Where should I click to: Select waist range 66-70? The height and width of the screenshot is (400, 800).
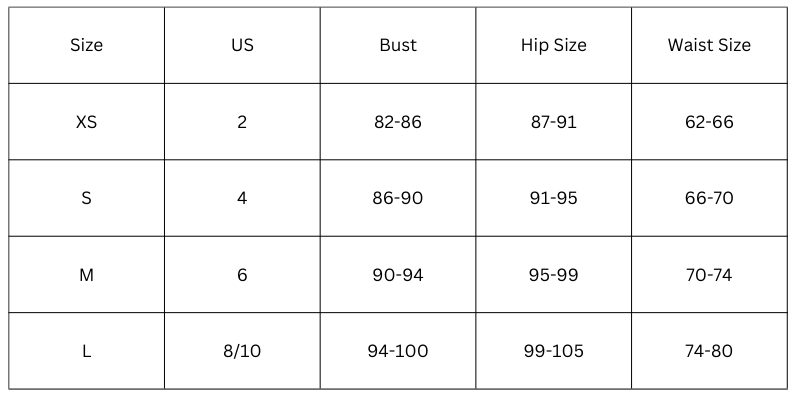pos(709,198)
